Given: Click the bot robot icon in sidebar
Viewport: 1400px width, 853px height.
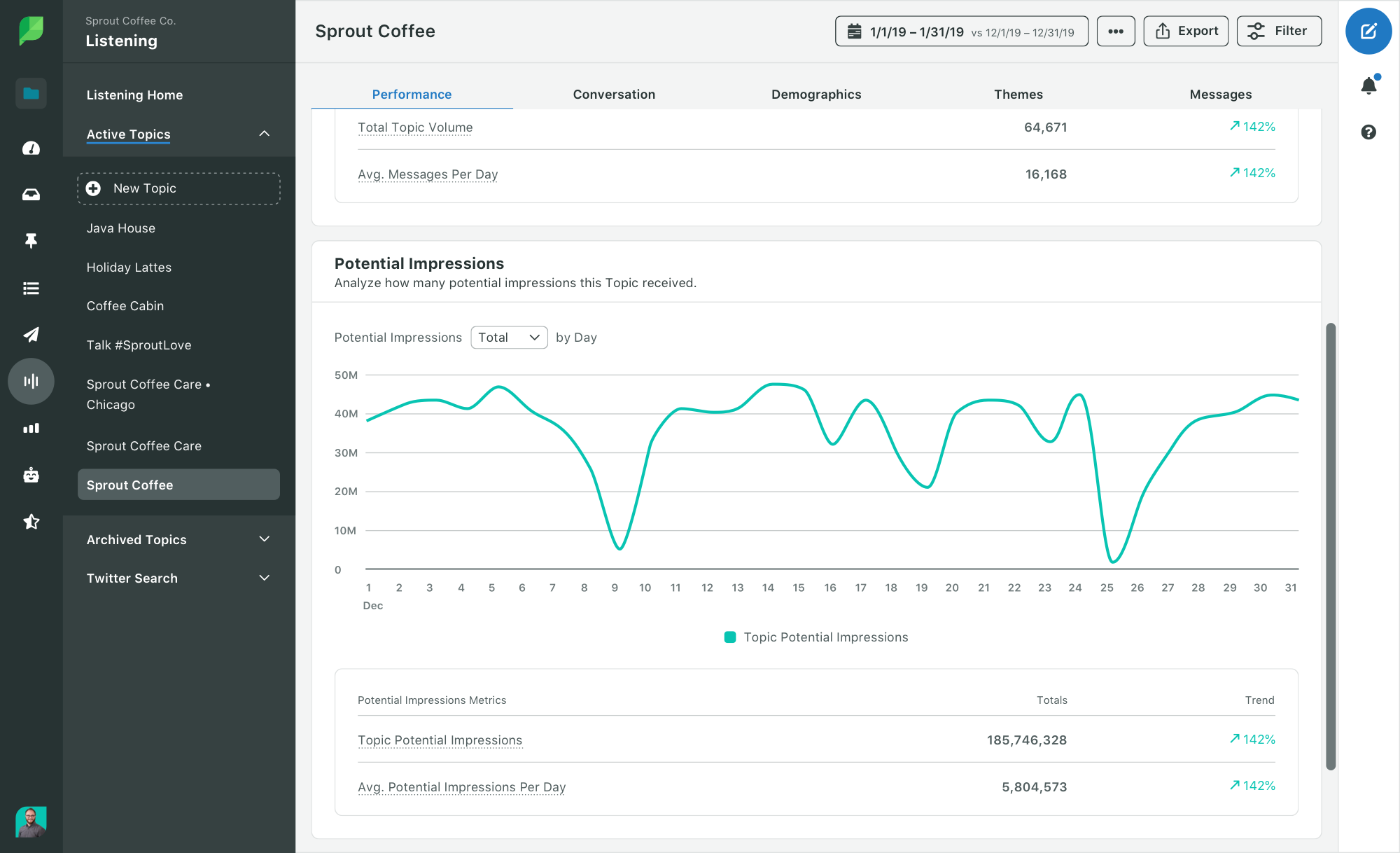Looking at the screenshot, I should [x=31, y=476].
